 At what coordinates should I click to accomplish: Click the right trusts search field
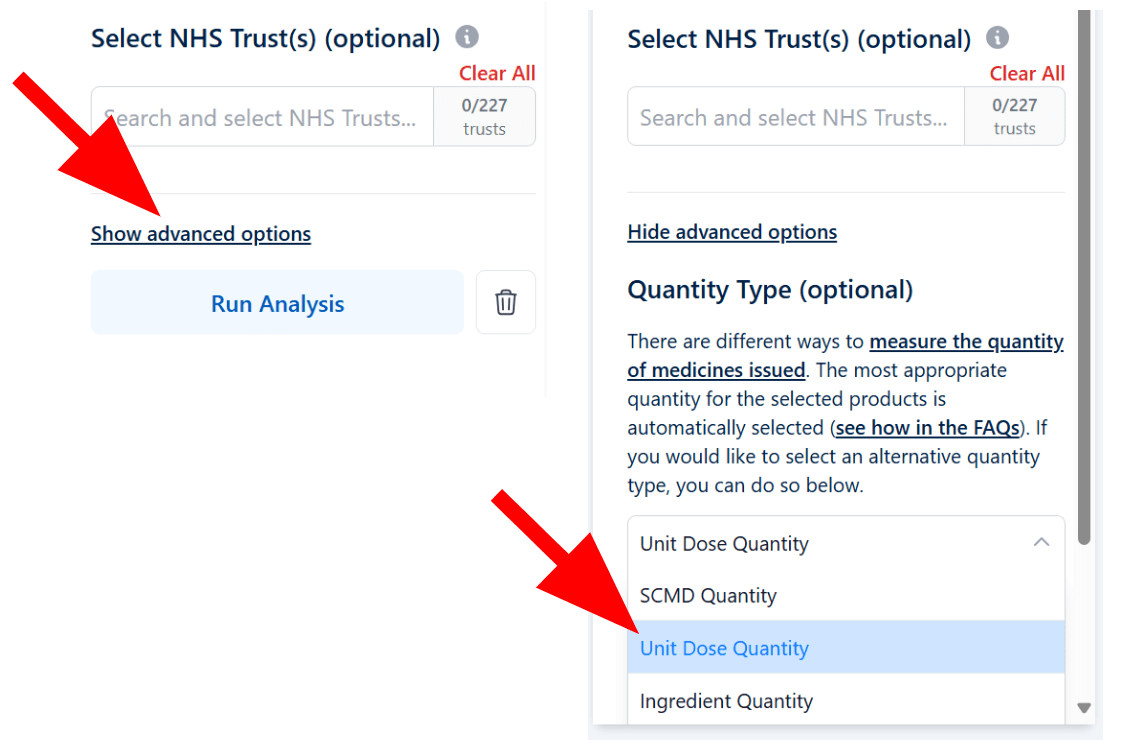794,116
